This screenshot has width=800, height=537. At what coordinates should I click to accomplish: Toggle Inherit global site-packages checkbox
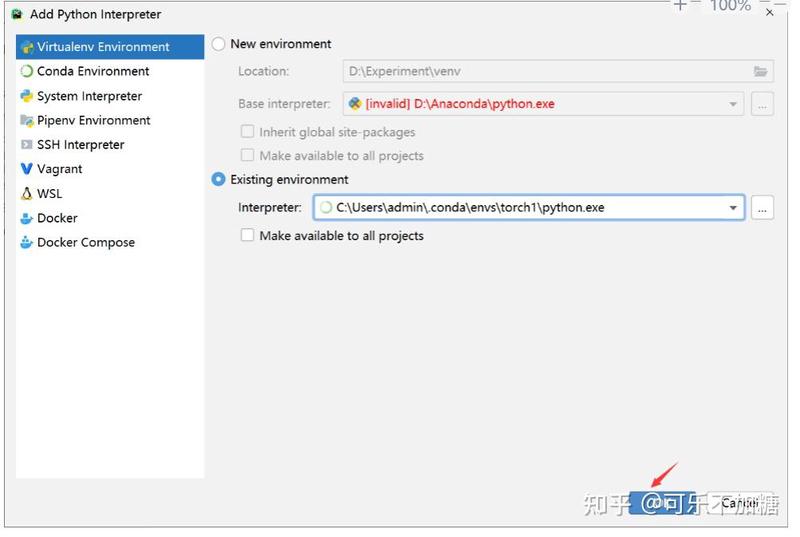pyautogui.click(x=247, y=132)
